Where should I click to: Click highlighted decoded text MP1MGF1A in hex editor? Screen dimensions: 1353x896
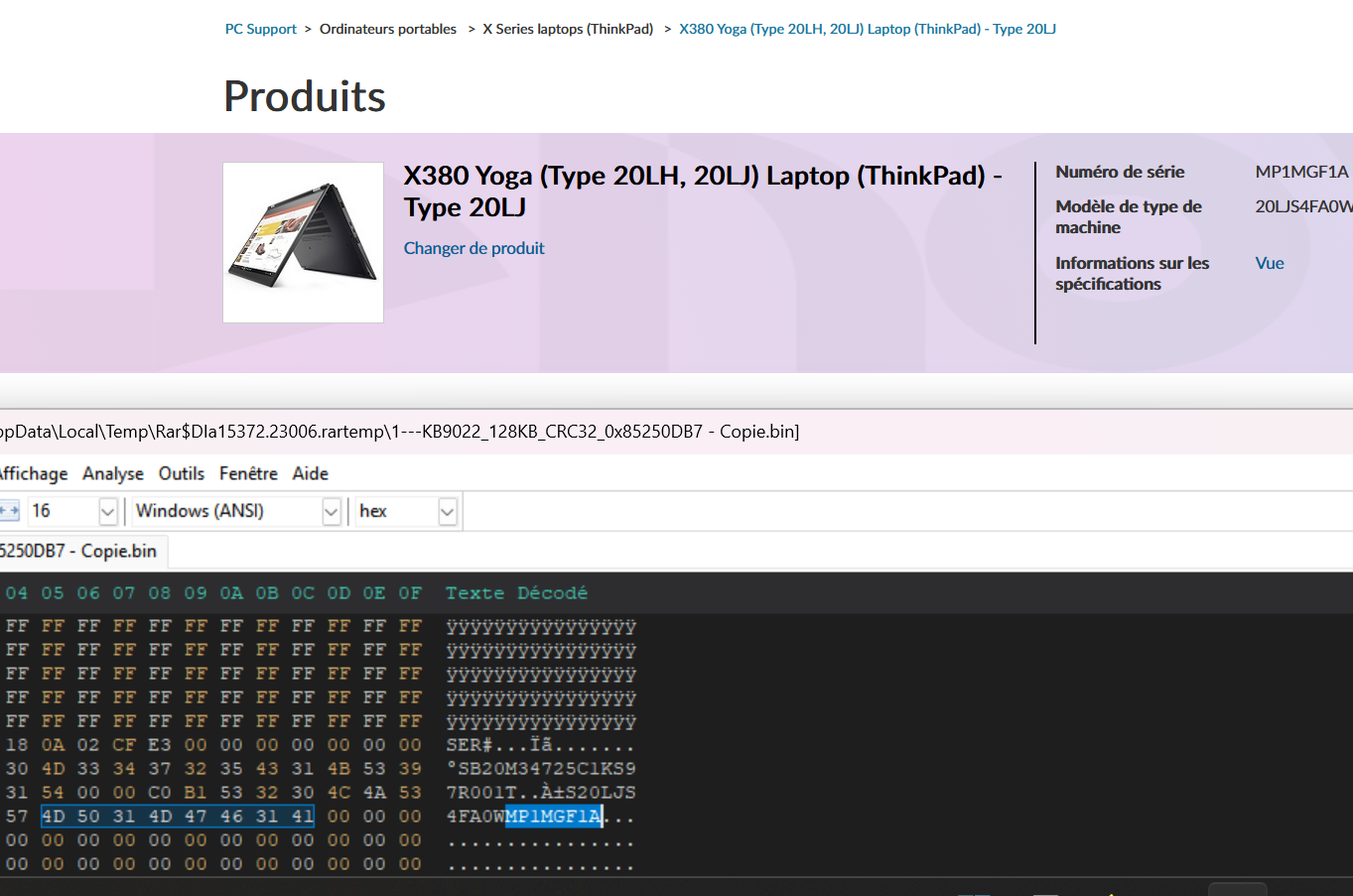pos(553,817)
